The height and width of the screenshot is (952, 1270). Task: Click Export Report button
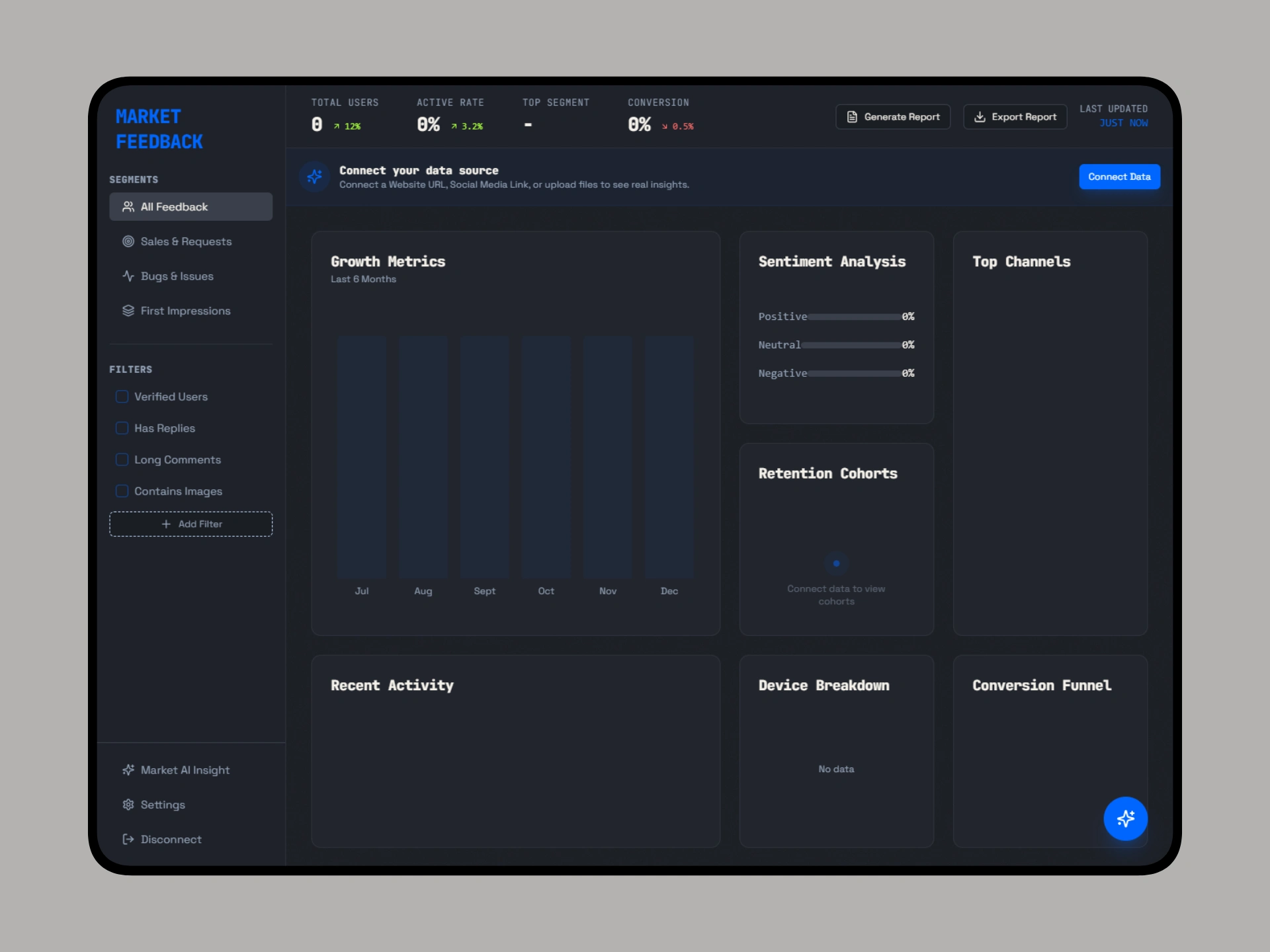tap(1015, 117)
